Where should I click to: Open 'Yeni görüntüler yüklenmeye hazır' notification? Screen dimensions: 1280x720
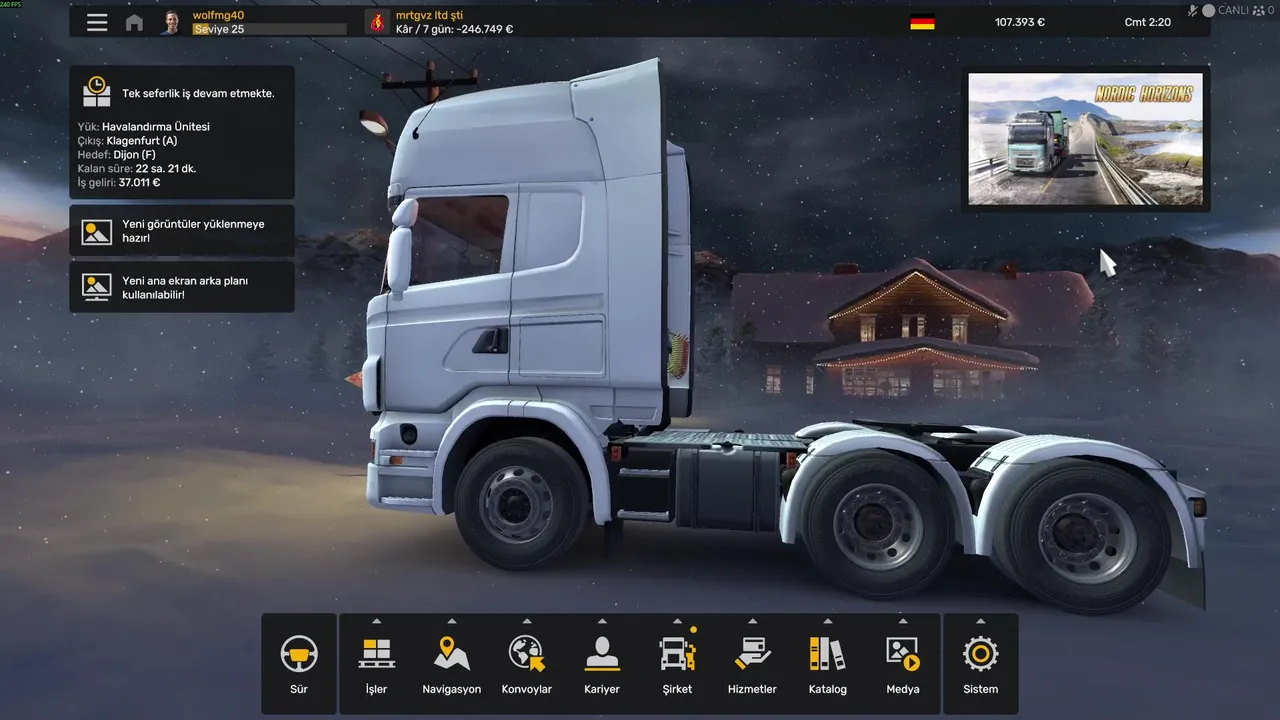(182, 231)
